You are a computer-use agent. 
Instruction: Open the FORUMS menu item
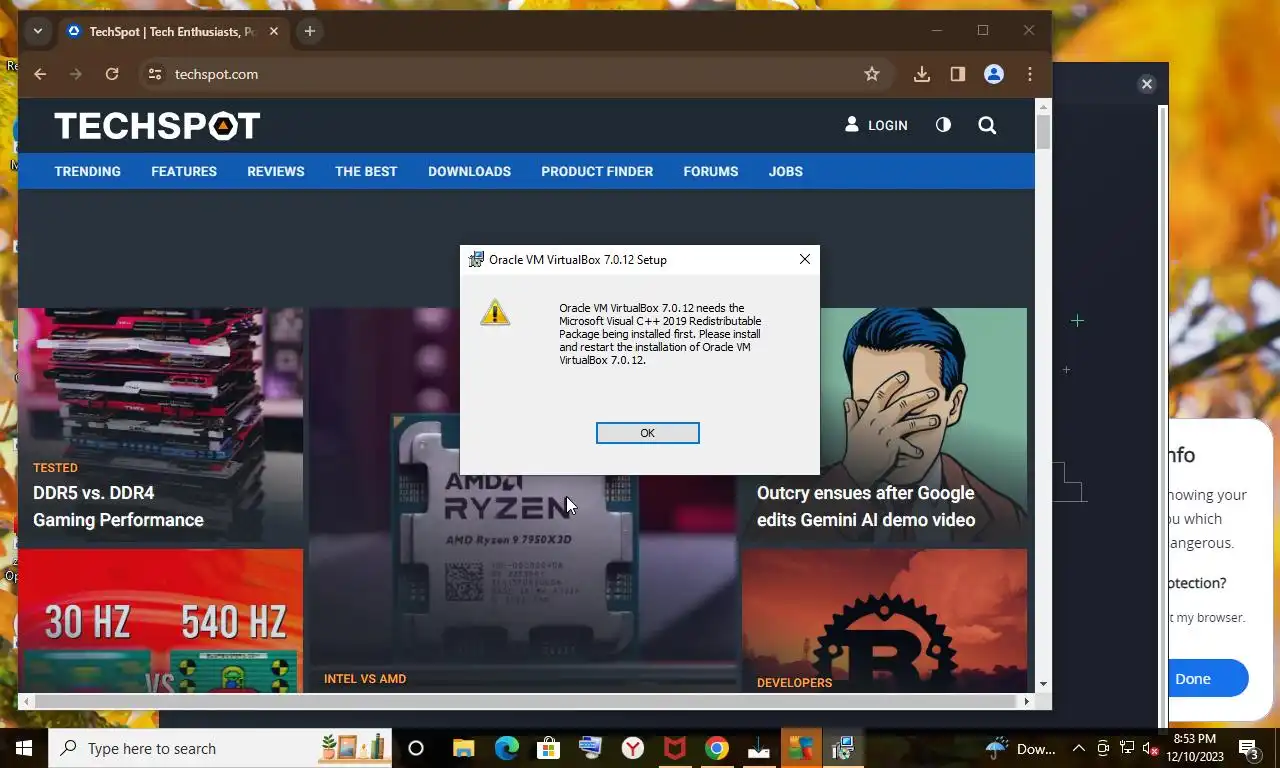pyautogui.click(x=711, y=171)
